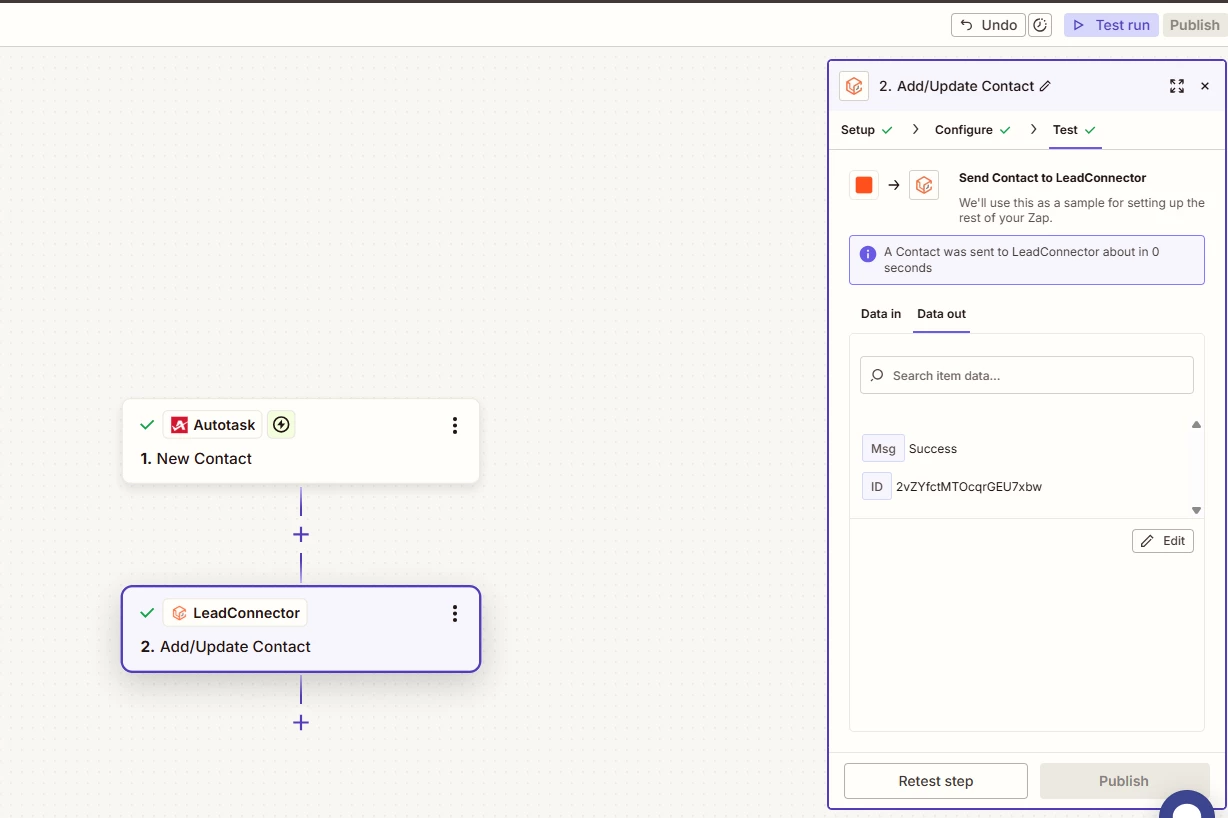This screenshot has height=818, width=1228.
Task: Start a Test run
Action: click(1111, 25)
